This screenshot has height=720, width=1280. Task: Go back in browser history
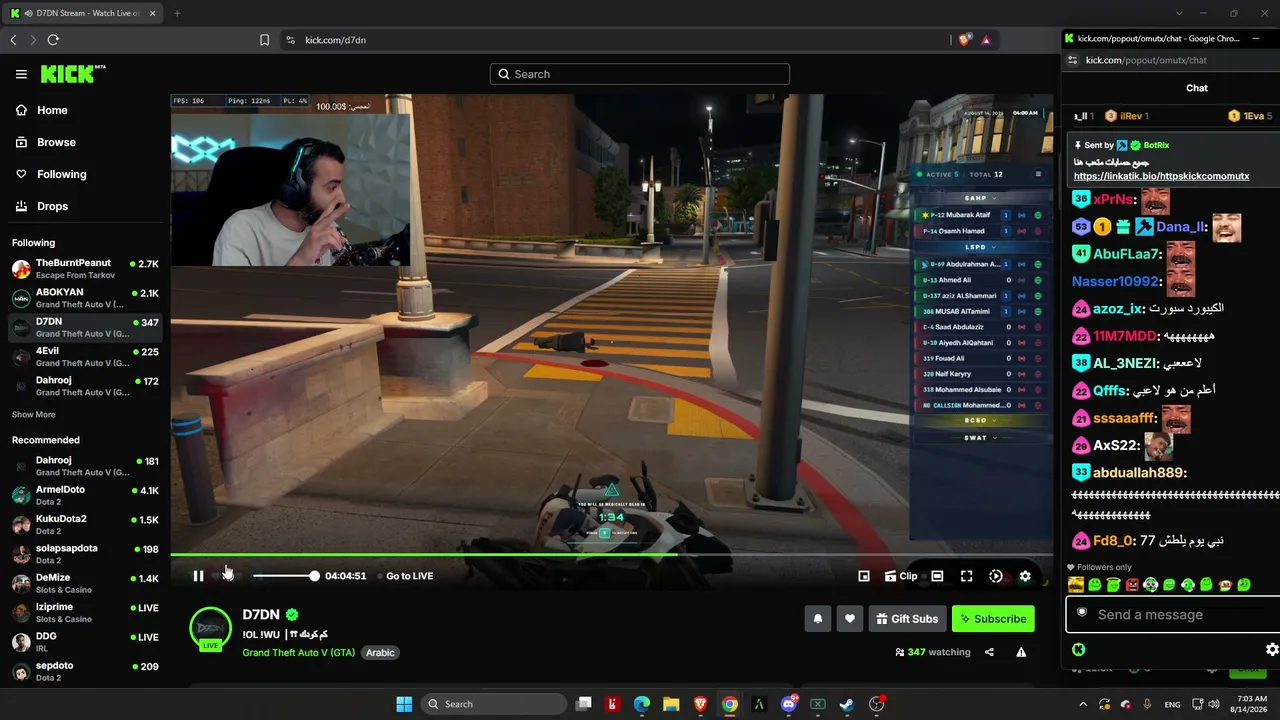point(13,40)
